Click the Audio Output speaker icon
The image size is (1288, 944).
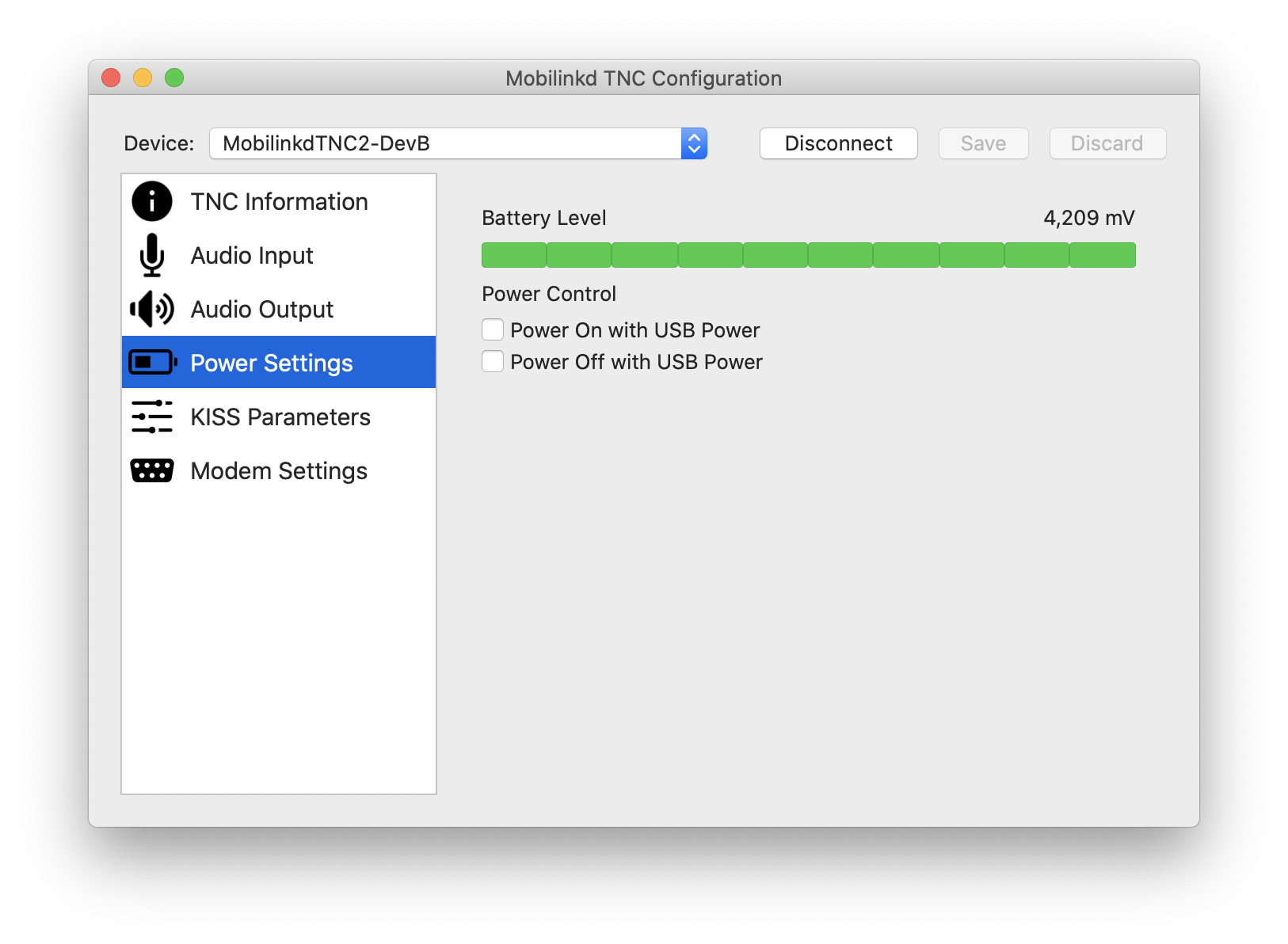coord(151,309)
